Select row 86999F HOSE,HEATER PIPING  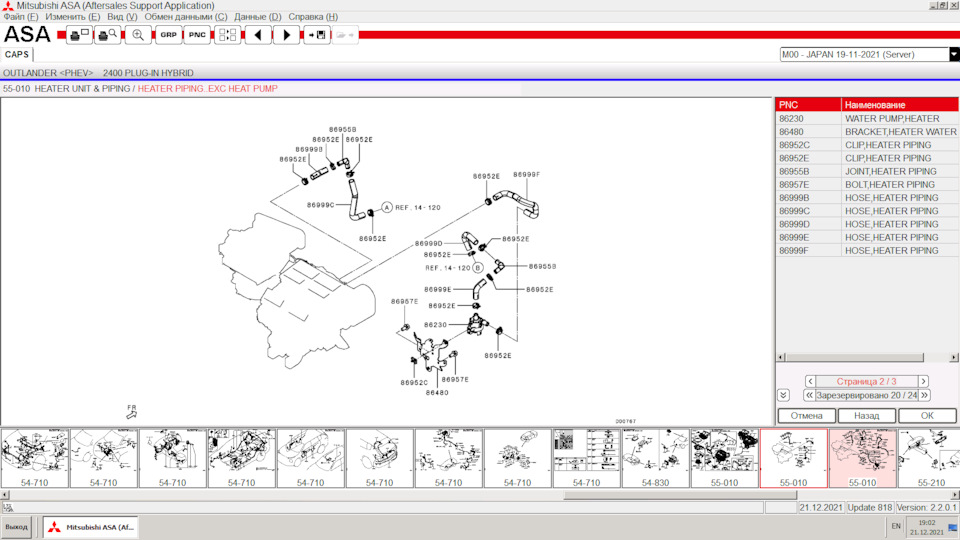[867, 250]
